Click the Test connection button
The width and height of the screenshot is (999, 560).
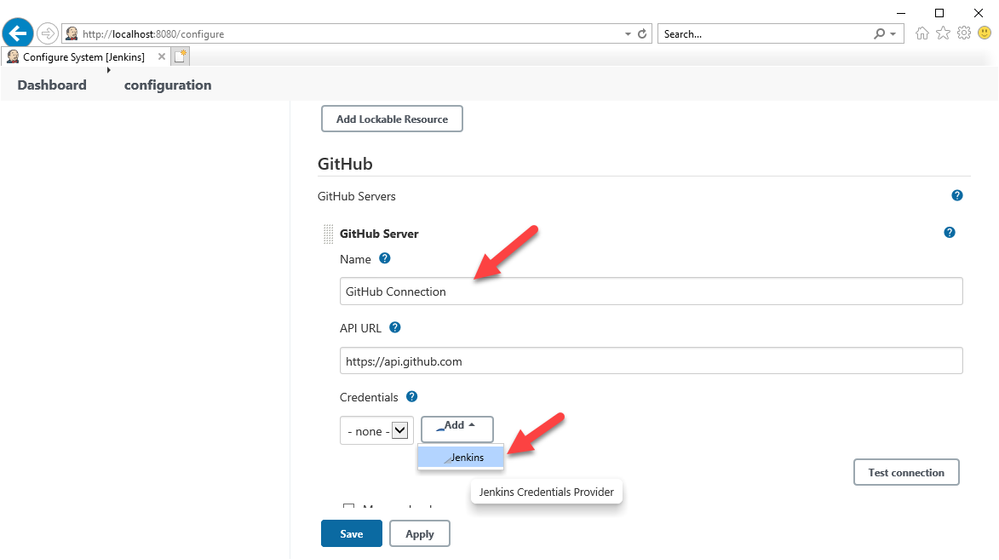906,473
